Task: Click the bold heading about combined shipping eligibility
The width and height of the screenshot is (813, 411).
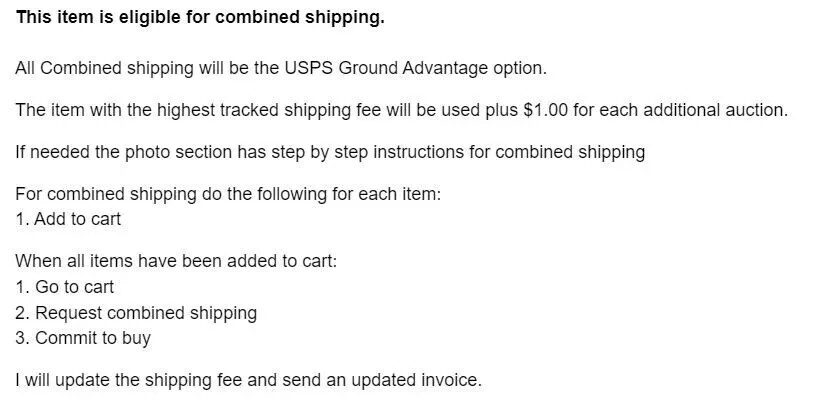Action: (x=200, y=17)
